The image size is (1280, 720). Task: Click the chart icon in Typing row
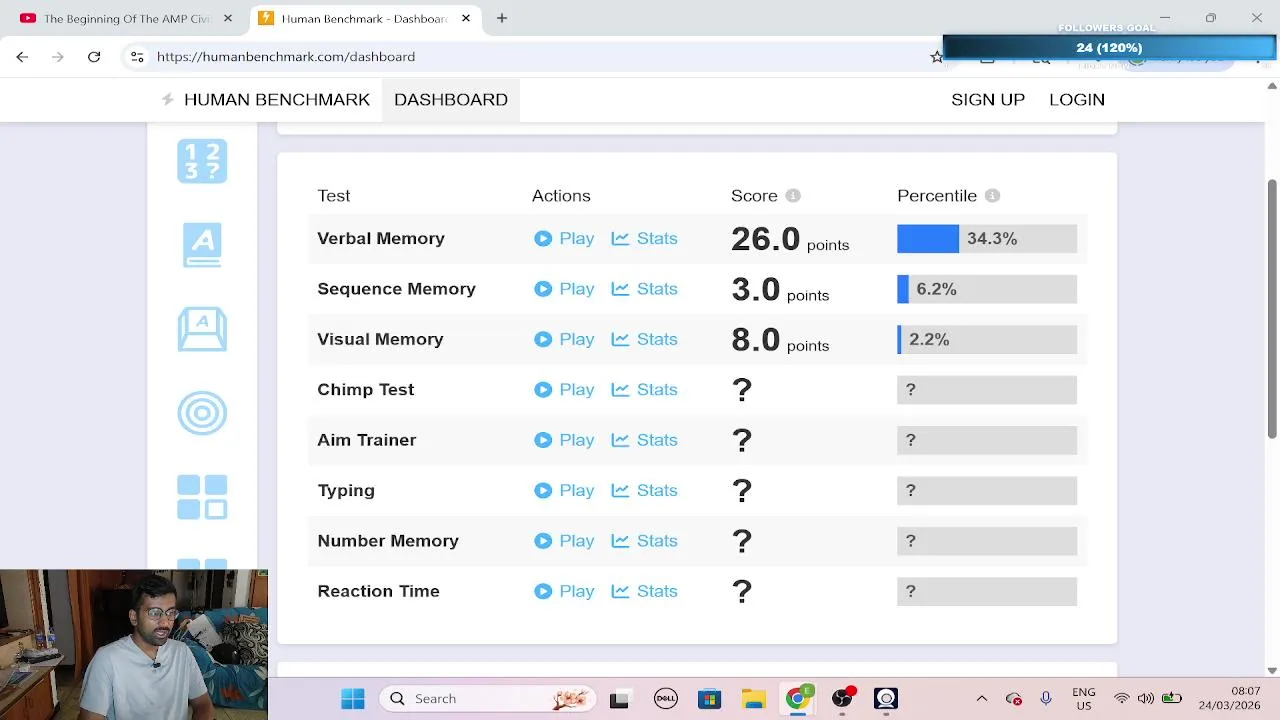pyautogui.click(x=620, y=490)
